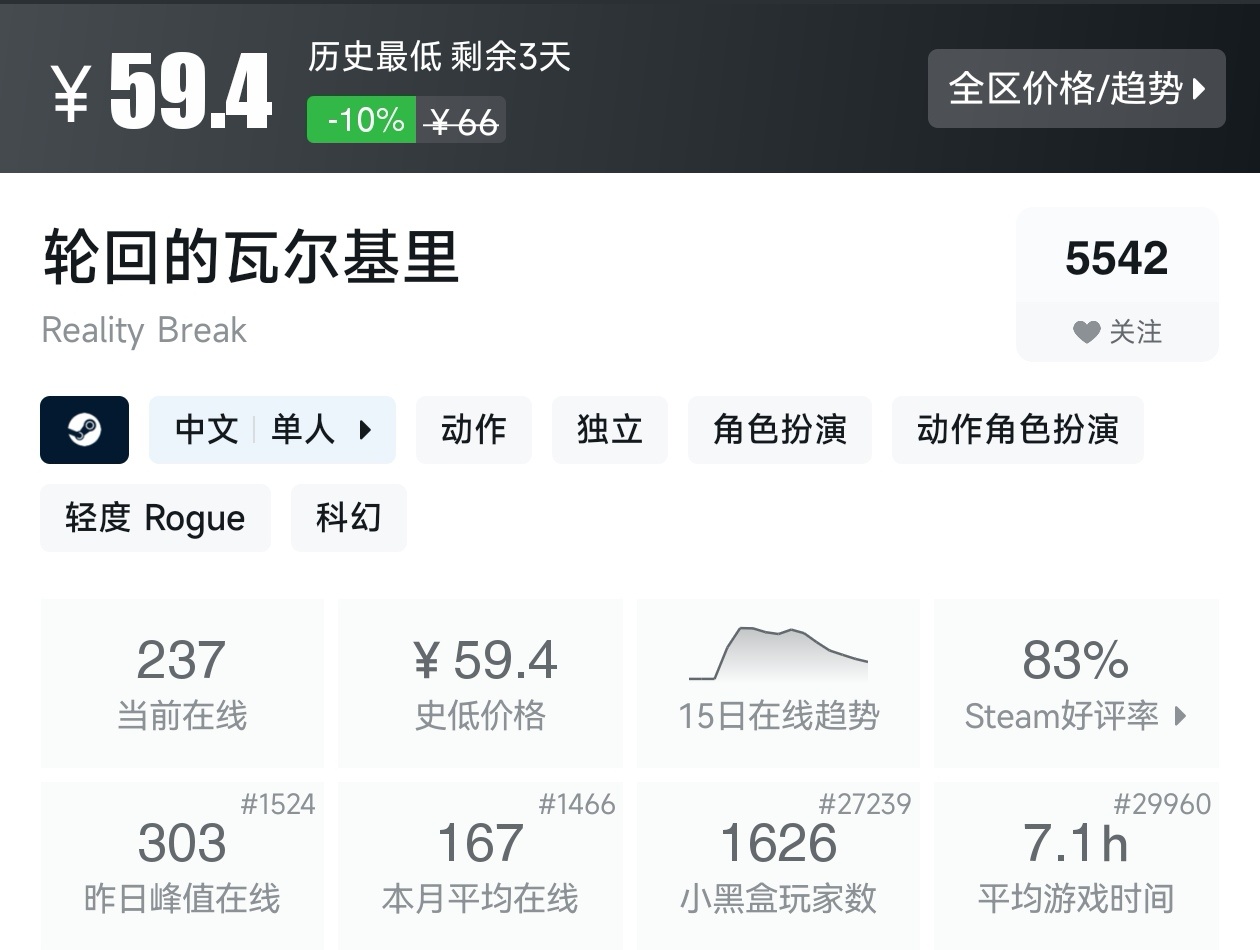Image resolution: width=1260 pixels, height=950 pixels.
Task: Click the #1466 rank label
Action: click(577, 804)
